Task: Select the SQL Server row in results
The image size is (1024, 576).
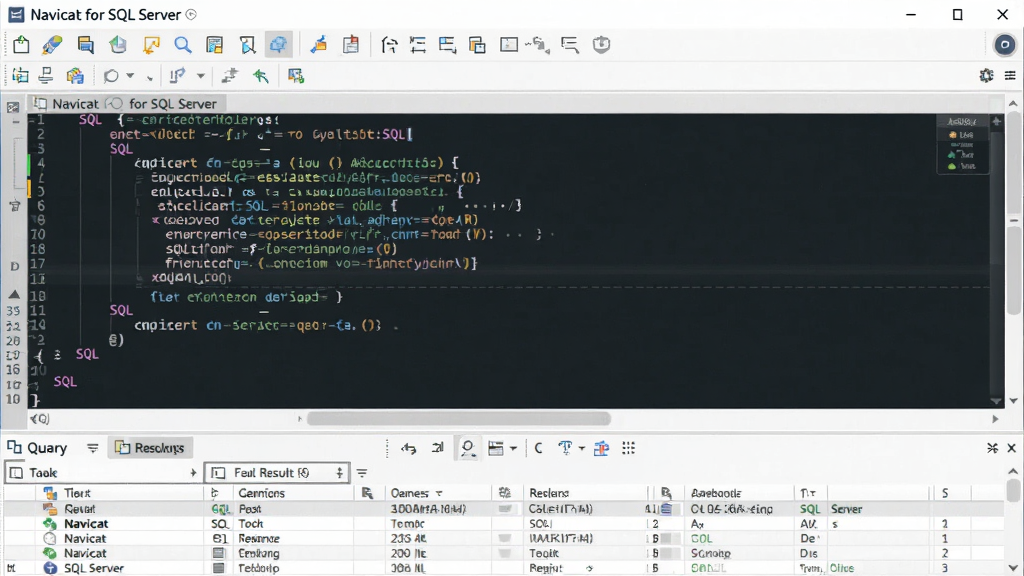Action: (503, 568)
